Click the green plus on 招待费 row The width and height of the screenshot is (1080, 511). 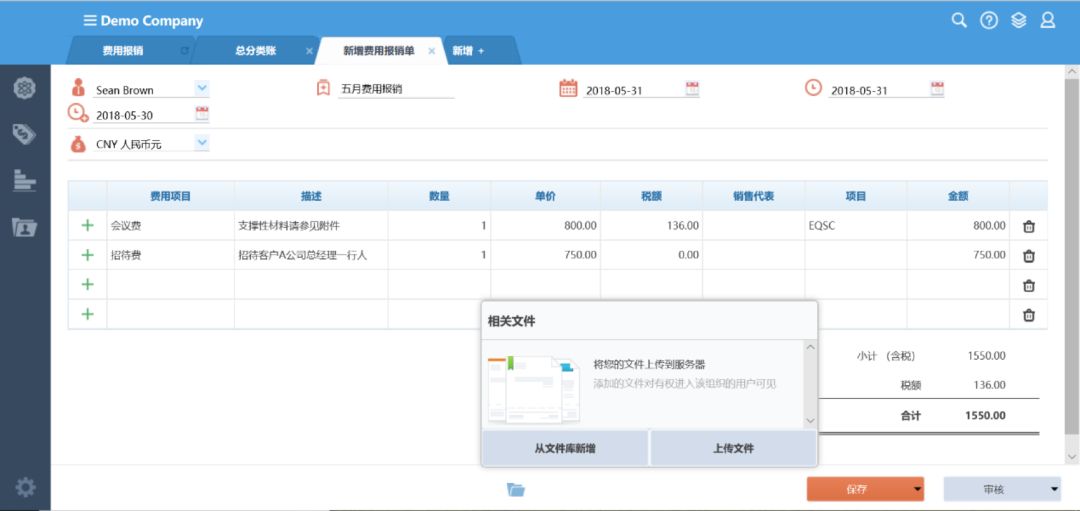(x=87, y=255)
